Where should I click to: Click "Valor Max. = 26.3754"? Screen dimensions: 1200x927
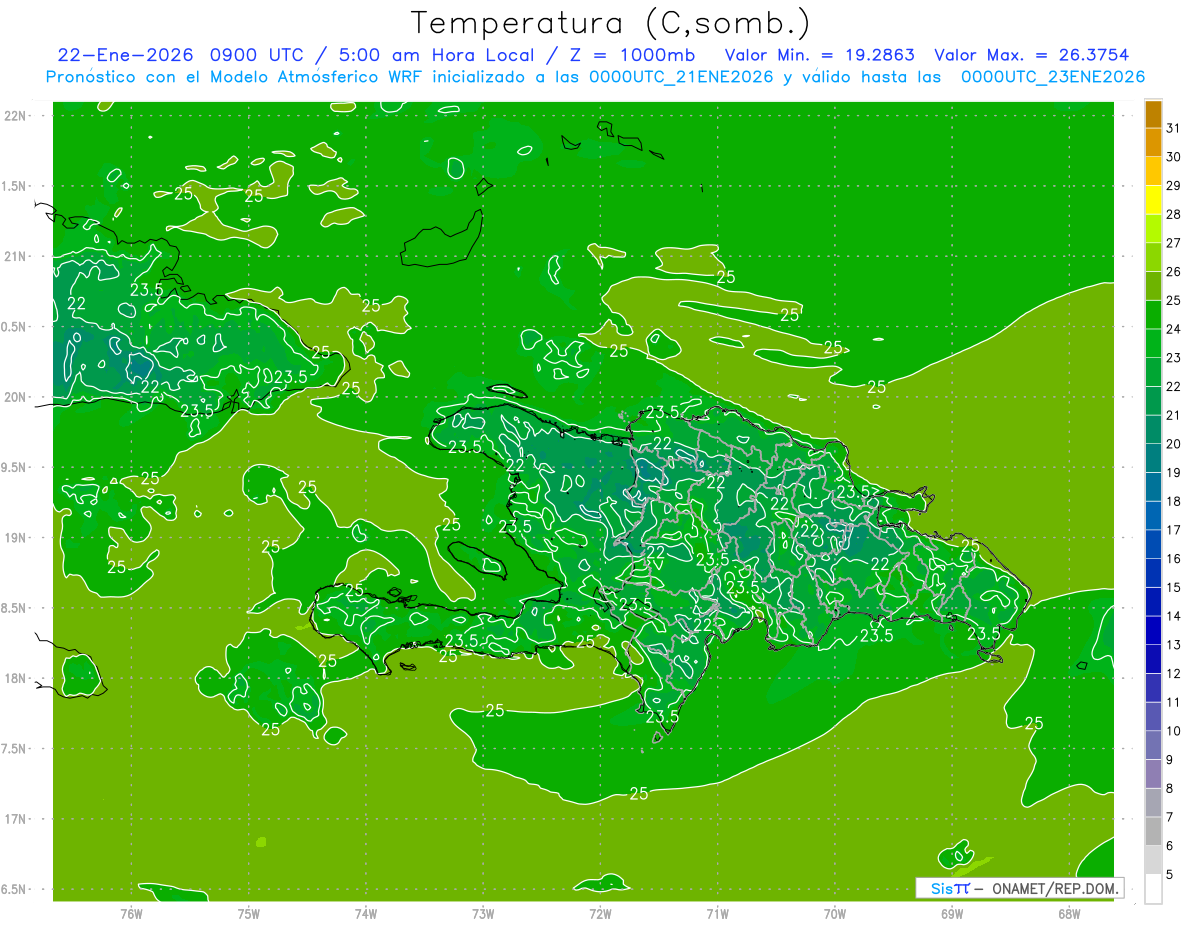[1032, 55]
